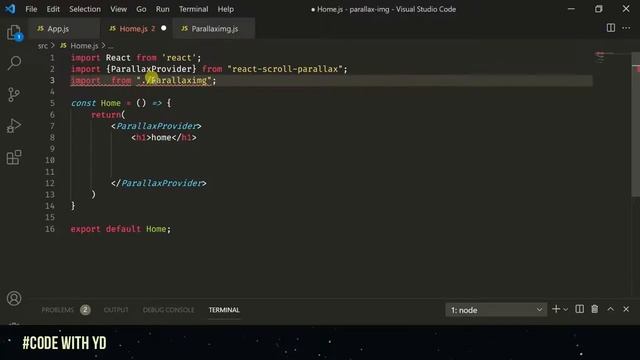Close the terminal panel
Screen dimensions: 640x360
(x=626, y=309)
